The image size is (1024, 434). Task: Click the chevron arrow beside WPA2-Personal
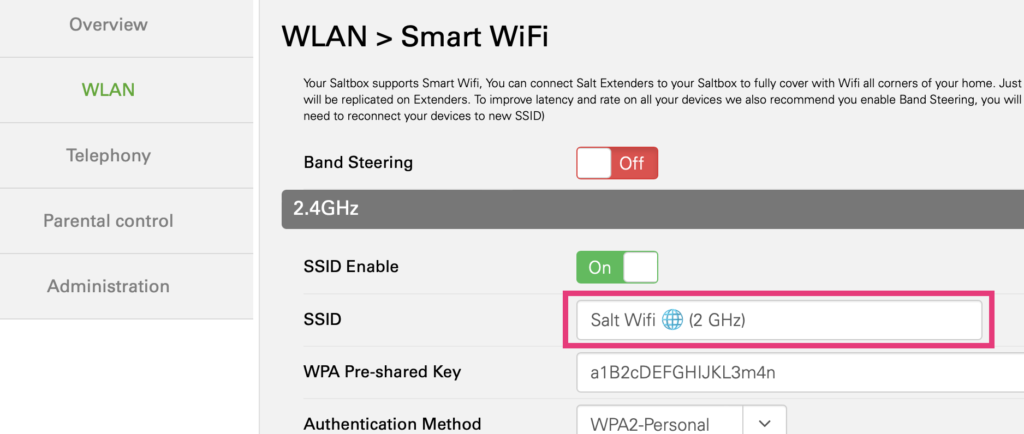[765, 424]
